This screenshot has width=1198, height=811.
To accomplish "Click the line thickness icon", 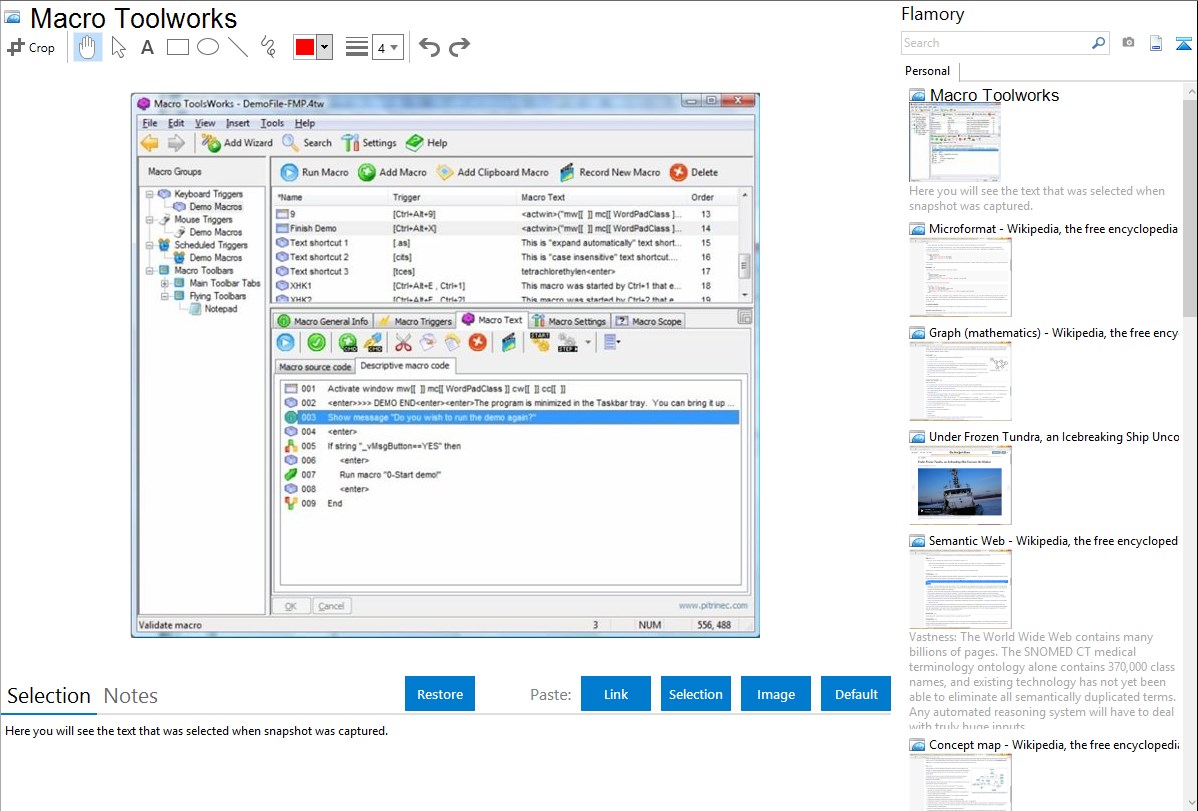I will (356, 47).
